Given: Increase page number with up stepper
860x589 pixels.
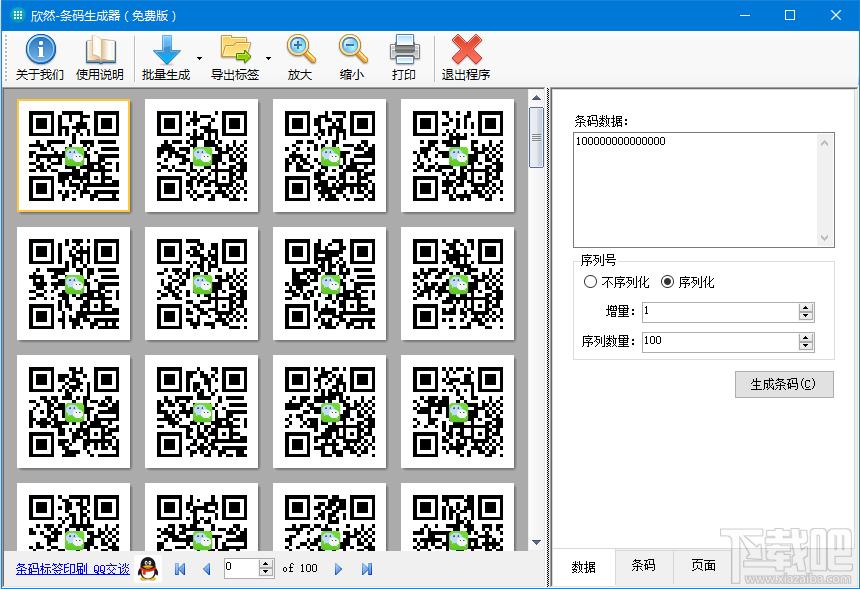Looking at the screenshot, I should click(x=266, y=564).
